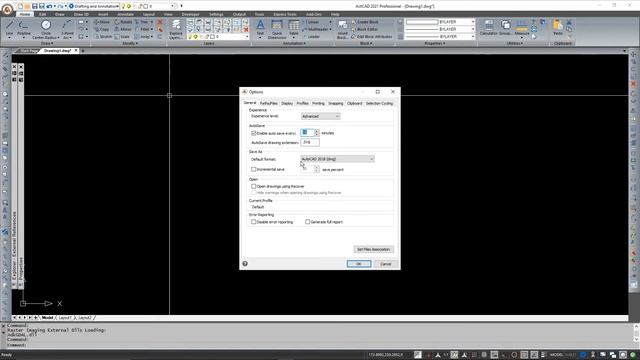Click the Insert Block icon
This screenshot has width=640, height=360.
(343, 29)
